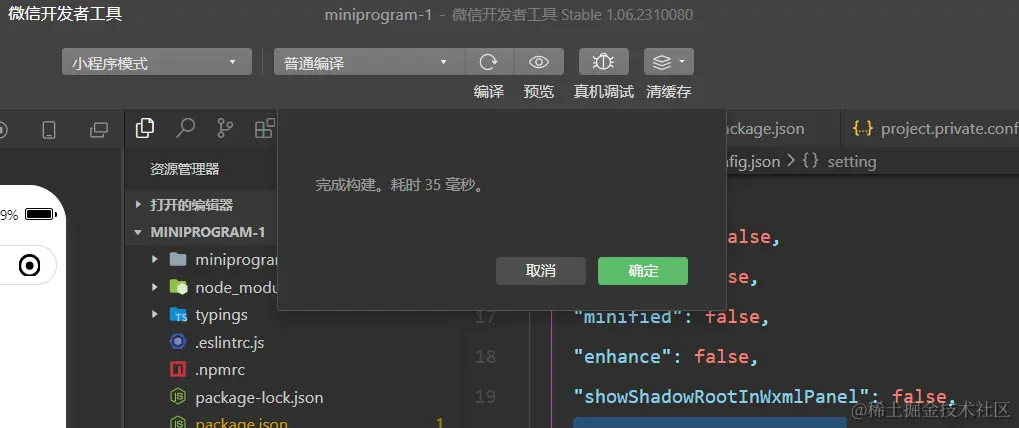Image resolution: width=1019 pixels, height=428 pixels.
Task: Toggle the phone simulator device icon
Action: click(x=49, y=131)
